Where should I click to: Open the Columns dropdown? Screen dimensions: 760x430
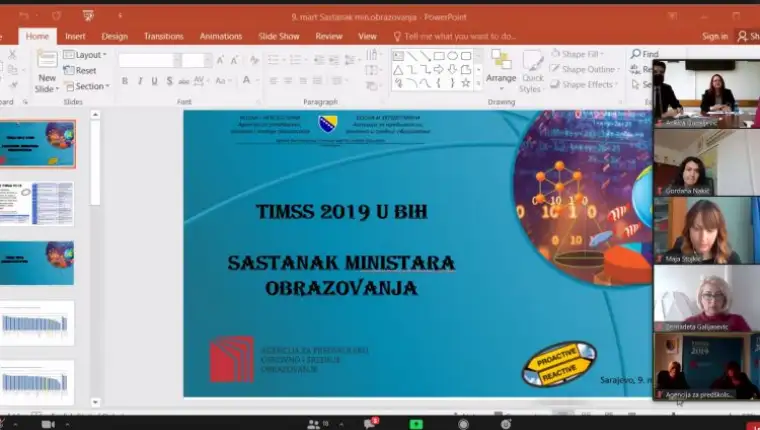point(338,80)
